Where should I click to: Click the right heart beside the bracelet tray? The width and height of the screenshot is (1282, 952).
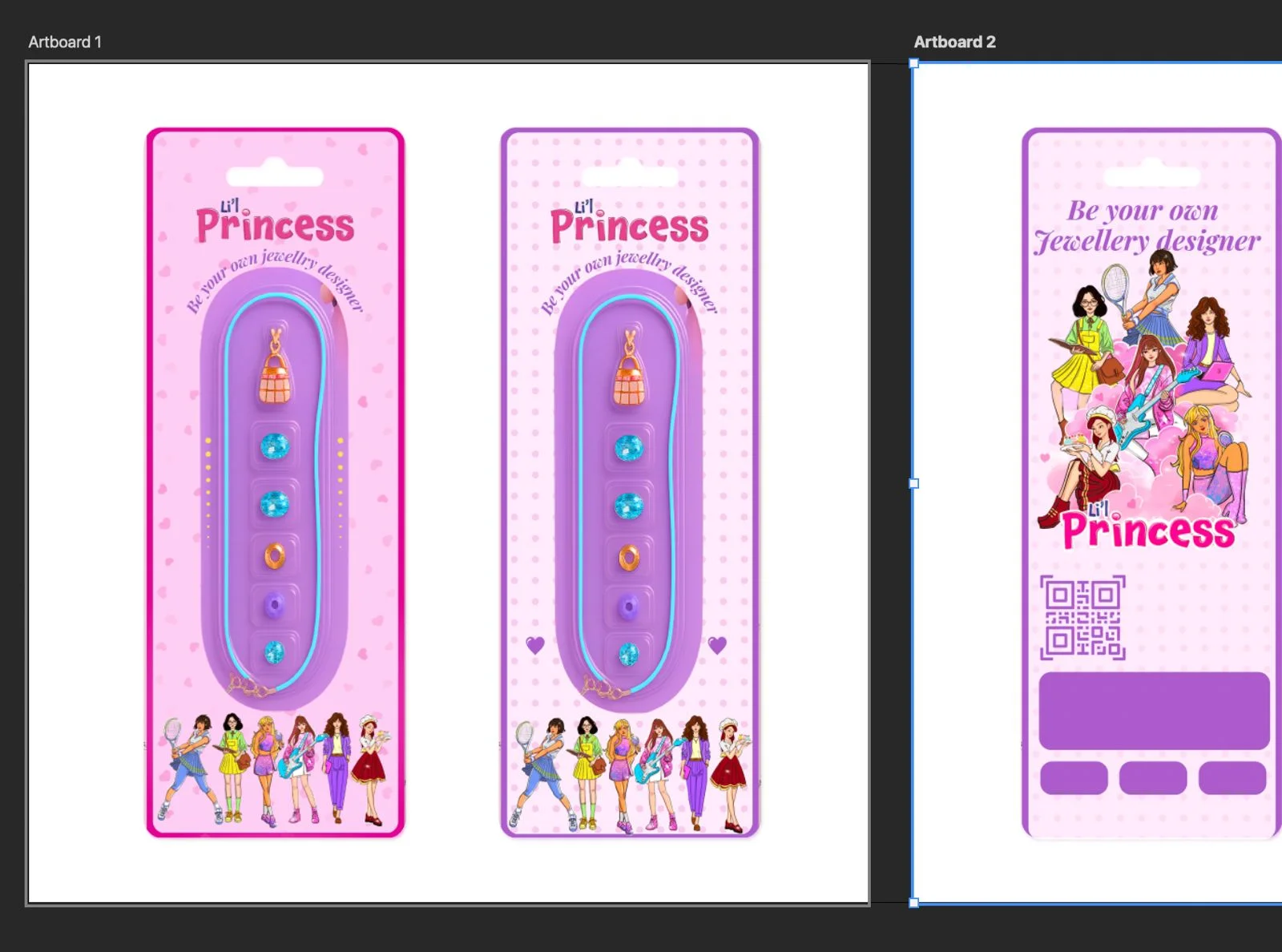[x=715, y=643]
